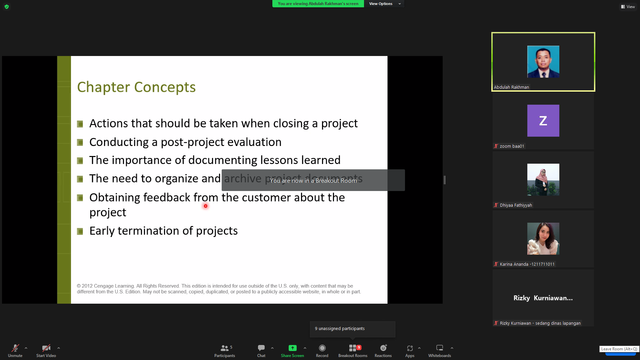
Task: Open the Chat panel
Action: [261, 350]
